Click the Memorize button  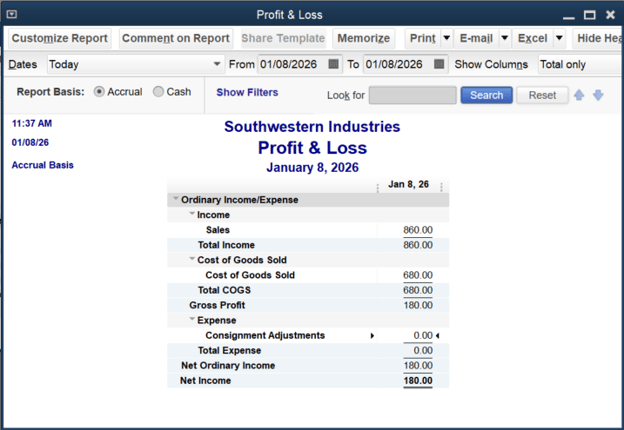(363, 38)
